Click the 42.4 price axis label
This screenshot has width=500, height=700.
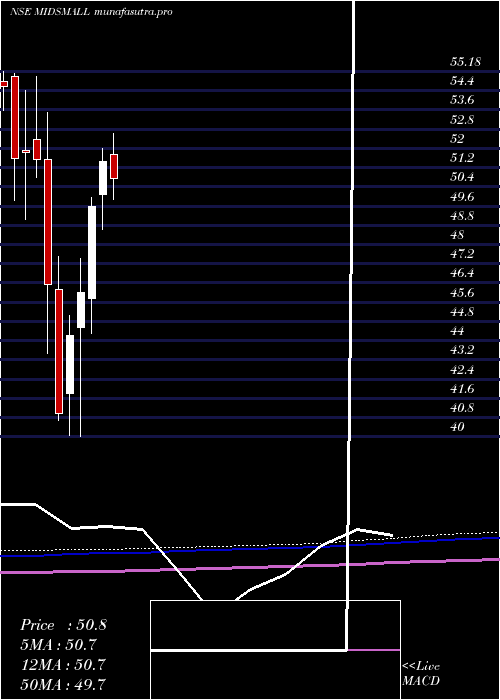click(462, 370)
